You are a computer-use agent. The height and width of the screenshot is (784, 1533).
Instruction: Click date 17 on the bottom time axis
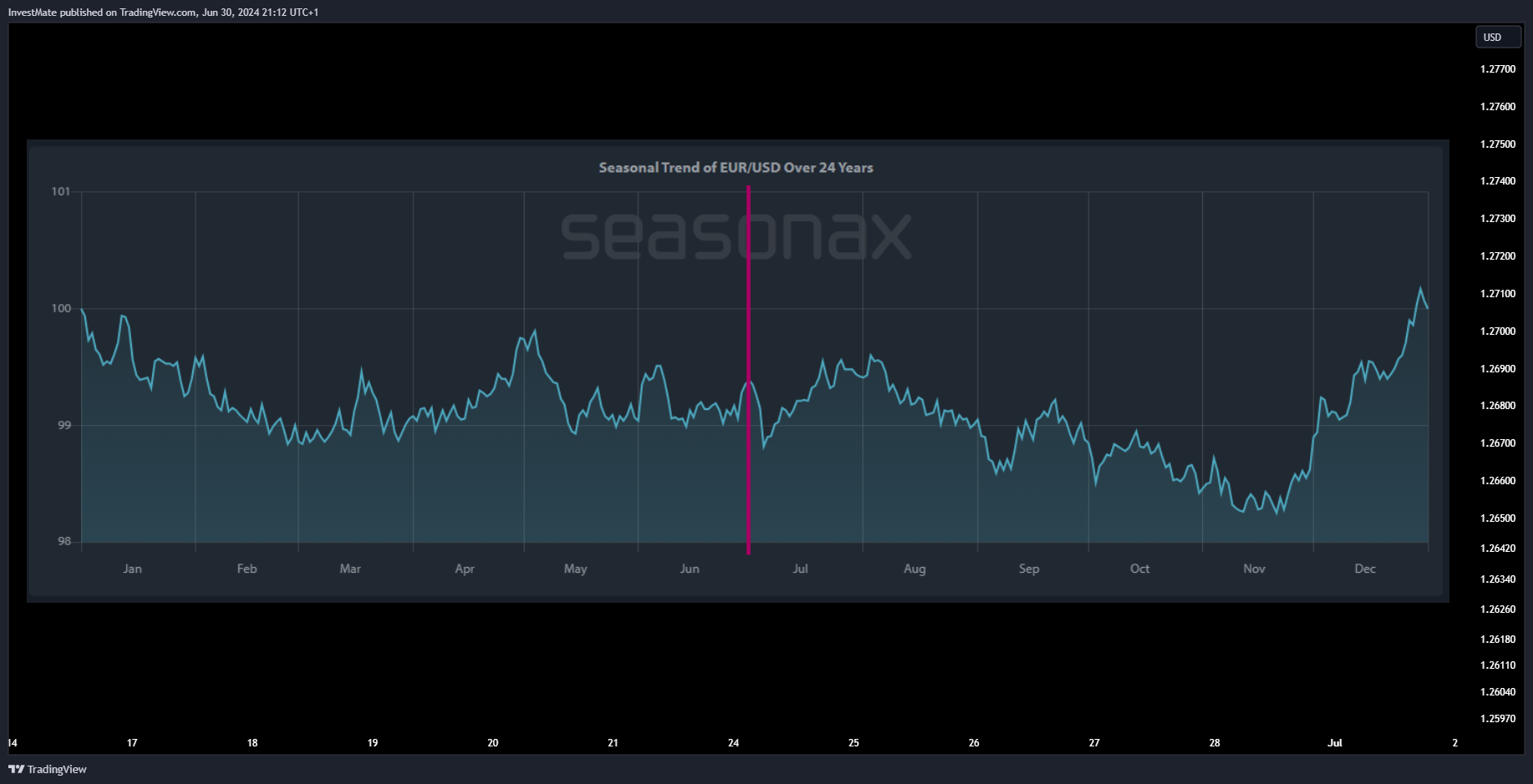tap(132, 743)
